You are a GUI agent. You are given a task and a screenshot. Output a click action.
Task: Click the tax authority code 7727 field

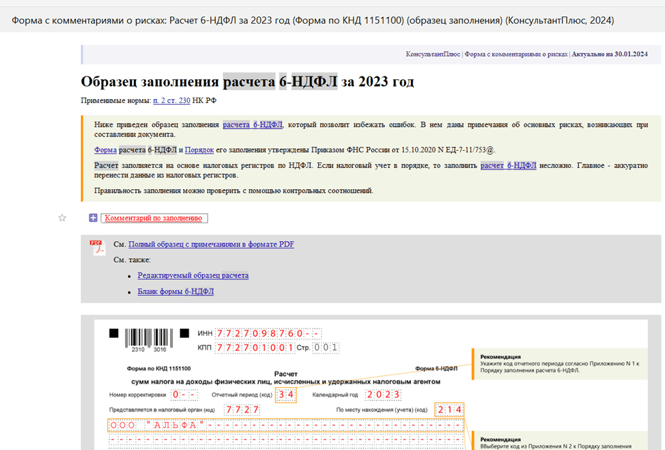point(243,410)
